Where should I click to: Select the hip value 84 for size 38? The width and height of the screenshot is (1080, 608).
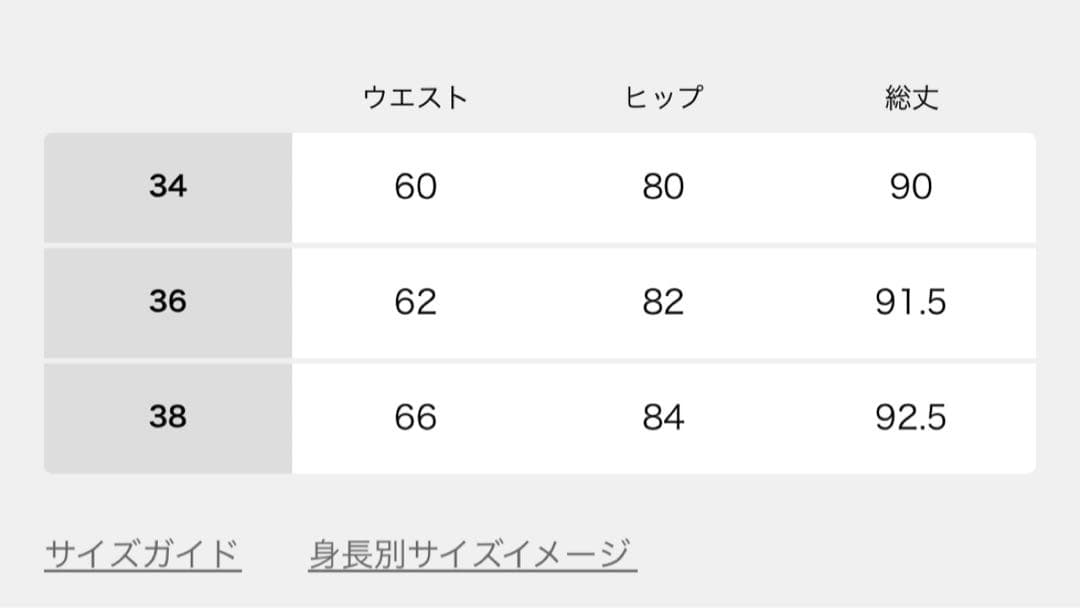662,416
